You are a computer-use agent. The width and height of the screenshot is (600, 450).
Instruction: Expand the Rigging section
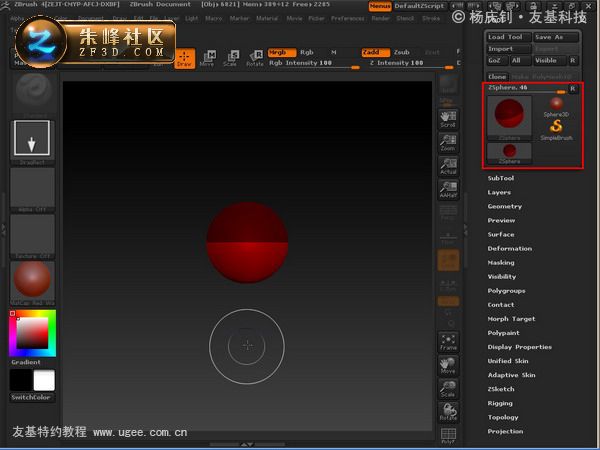pyautogui.click(x=500, y=403)
